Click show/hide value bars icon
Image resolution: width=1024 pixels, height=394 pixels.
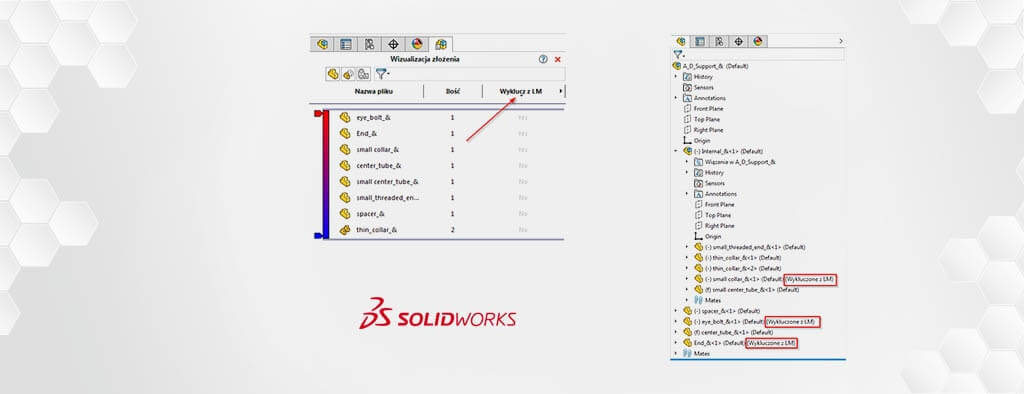click(348, 74)
